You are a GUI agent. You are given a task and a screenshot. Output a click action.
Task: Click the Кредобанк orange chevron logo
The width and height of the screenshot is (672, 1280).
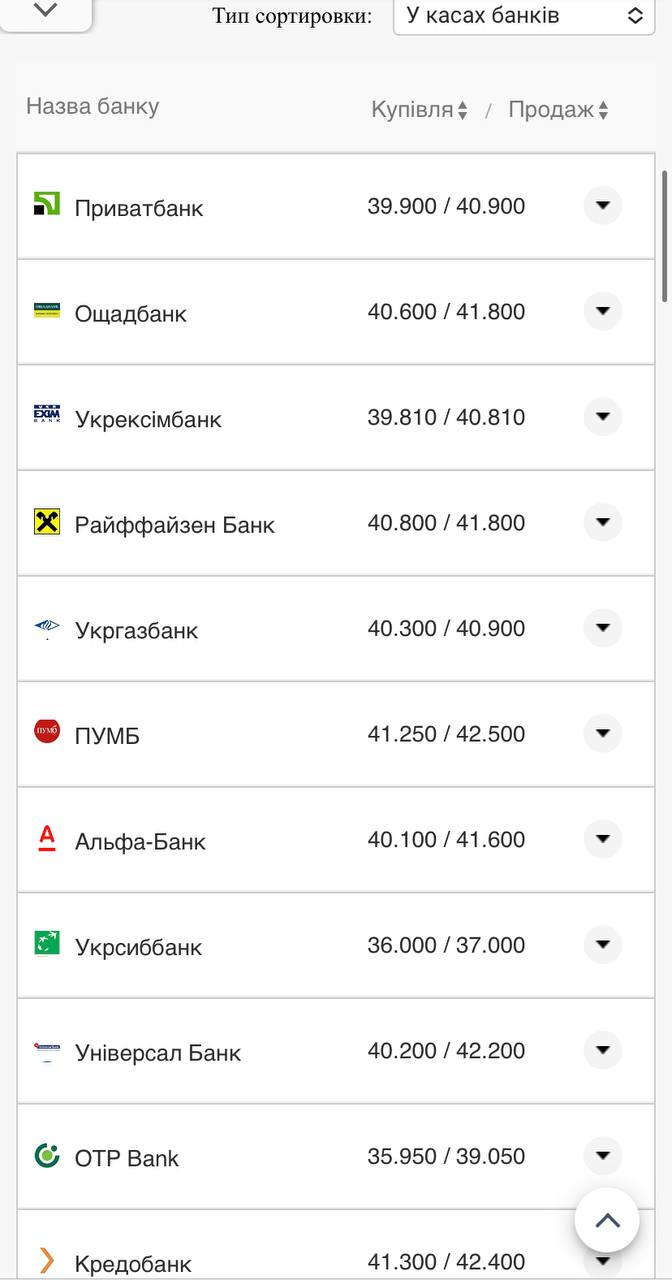click(x=47, y=1261)
